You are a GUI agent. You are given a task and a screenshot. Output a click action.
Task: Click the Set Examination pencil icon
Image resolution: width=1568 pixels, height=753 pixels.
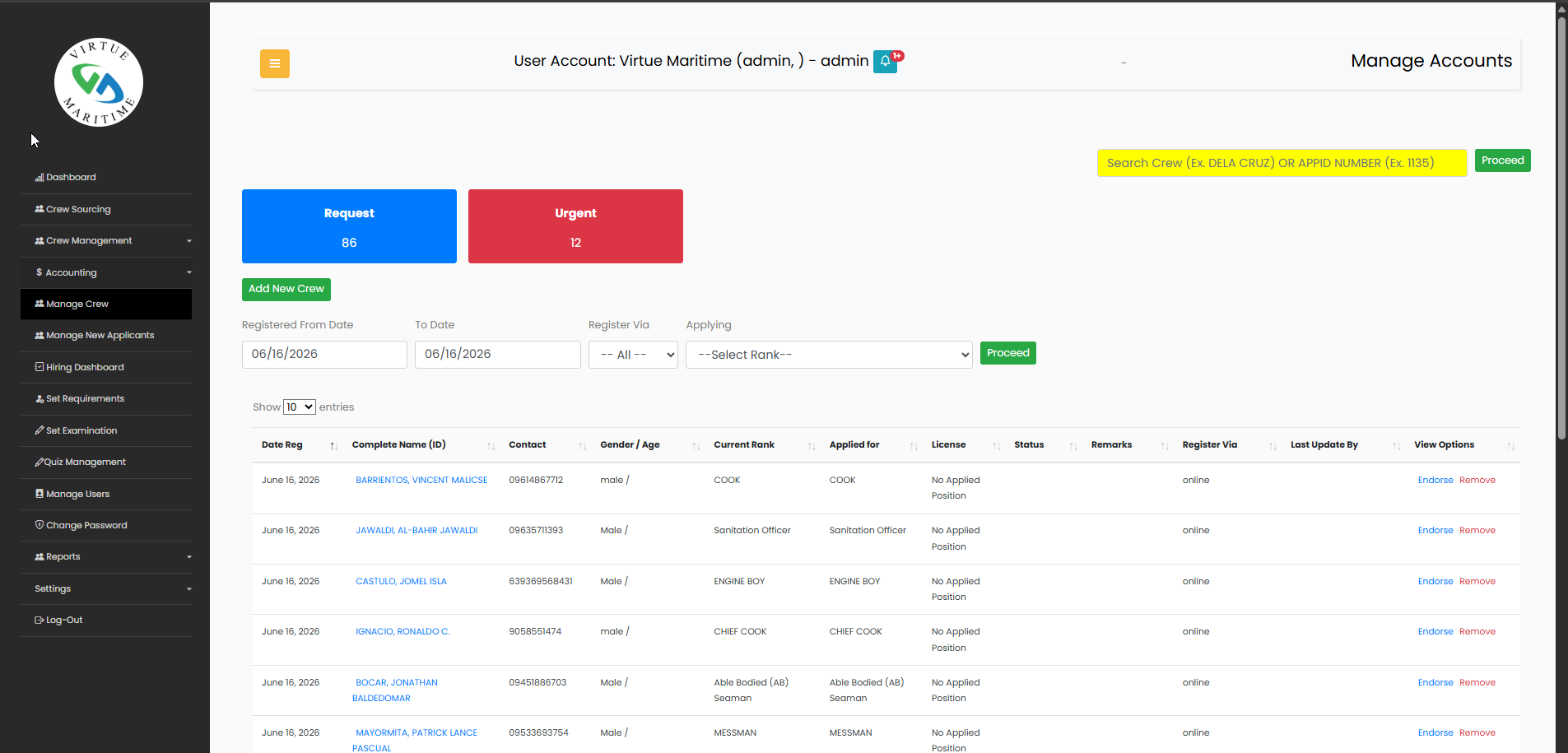tap(40, 430)
